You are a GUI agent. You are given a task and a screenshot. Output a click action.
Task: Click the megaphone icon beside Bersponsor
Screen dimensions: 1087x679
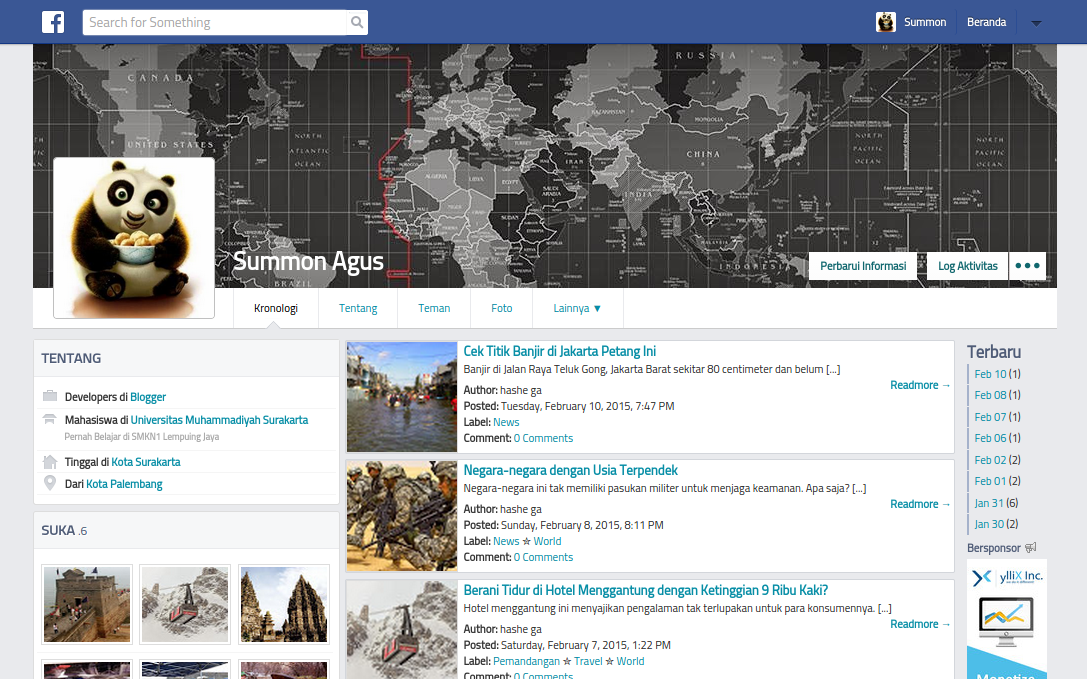[1031, 547]
